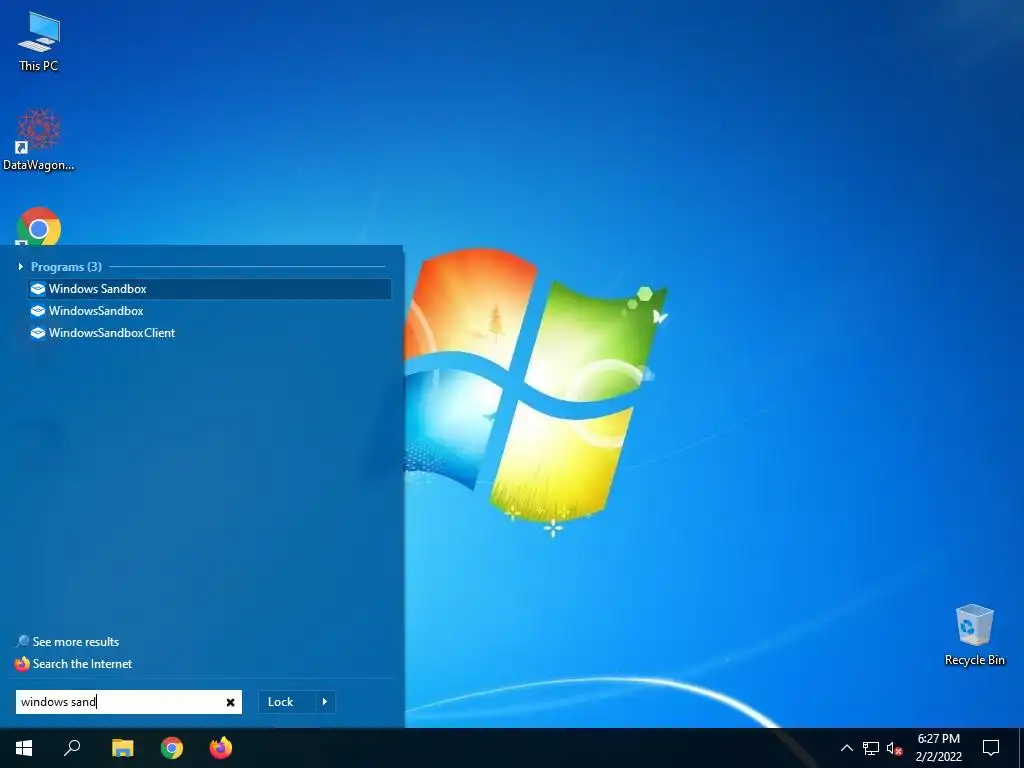1024x768 pixels.
Task: Launch Firefox from the taskbar
Action: click(221, 748)
